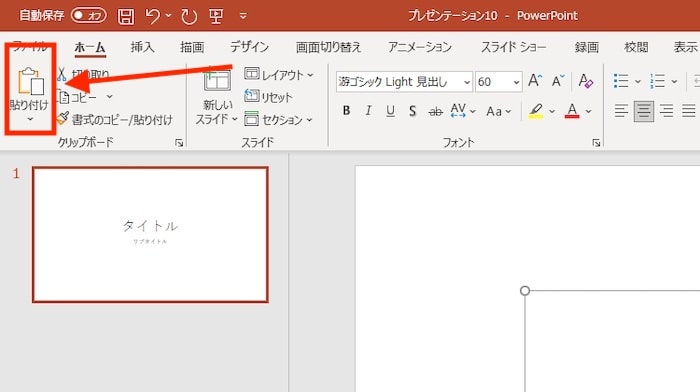Click the AV character spacing icon
Screen dimensions: 700x392
tap(458, 111)
